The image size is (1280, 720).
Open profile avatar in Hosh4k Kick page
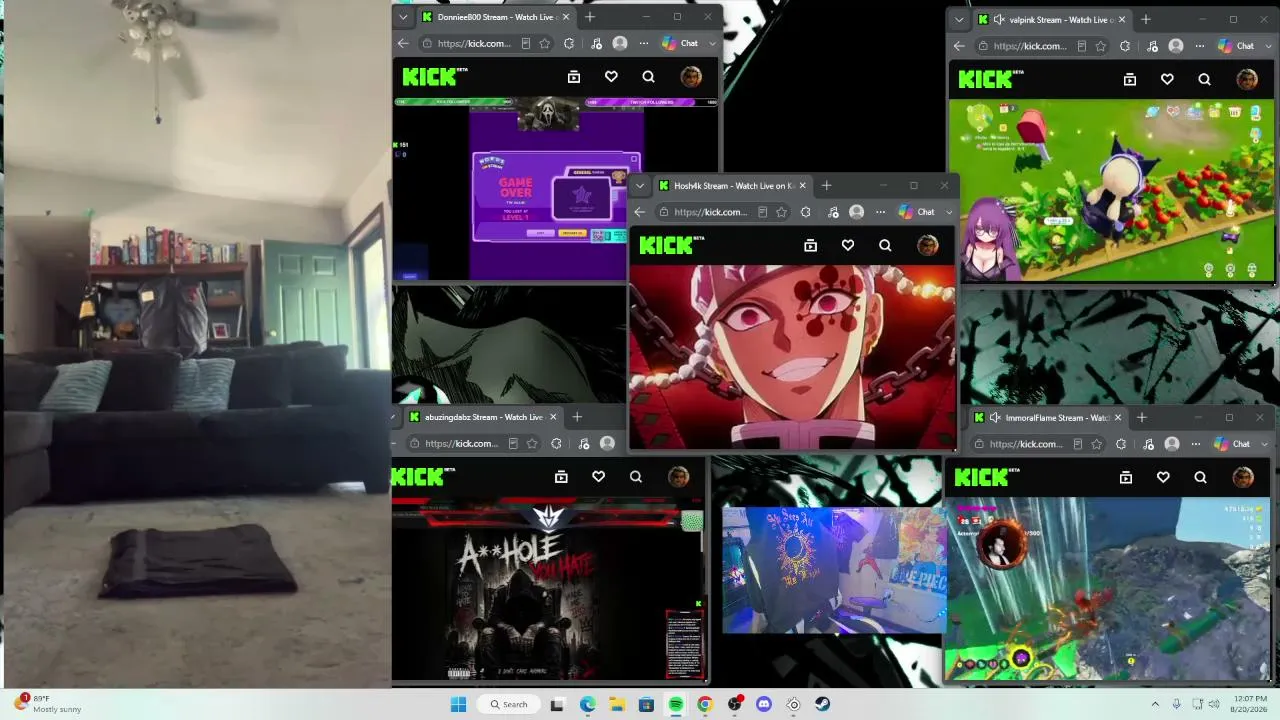[927, 245]
